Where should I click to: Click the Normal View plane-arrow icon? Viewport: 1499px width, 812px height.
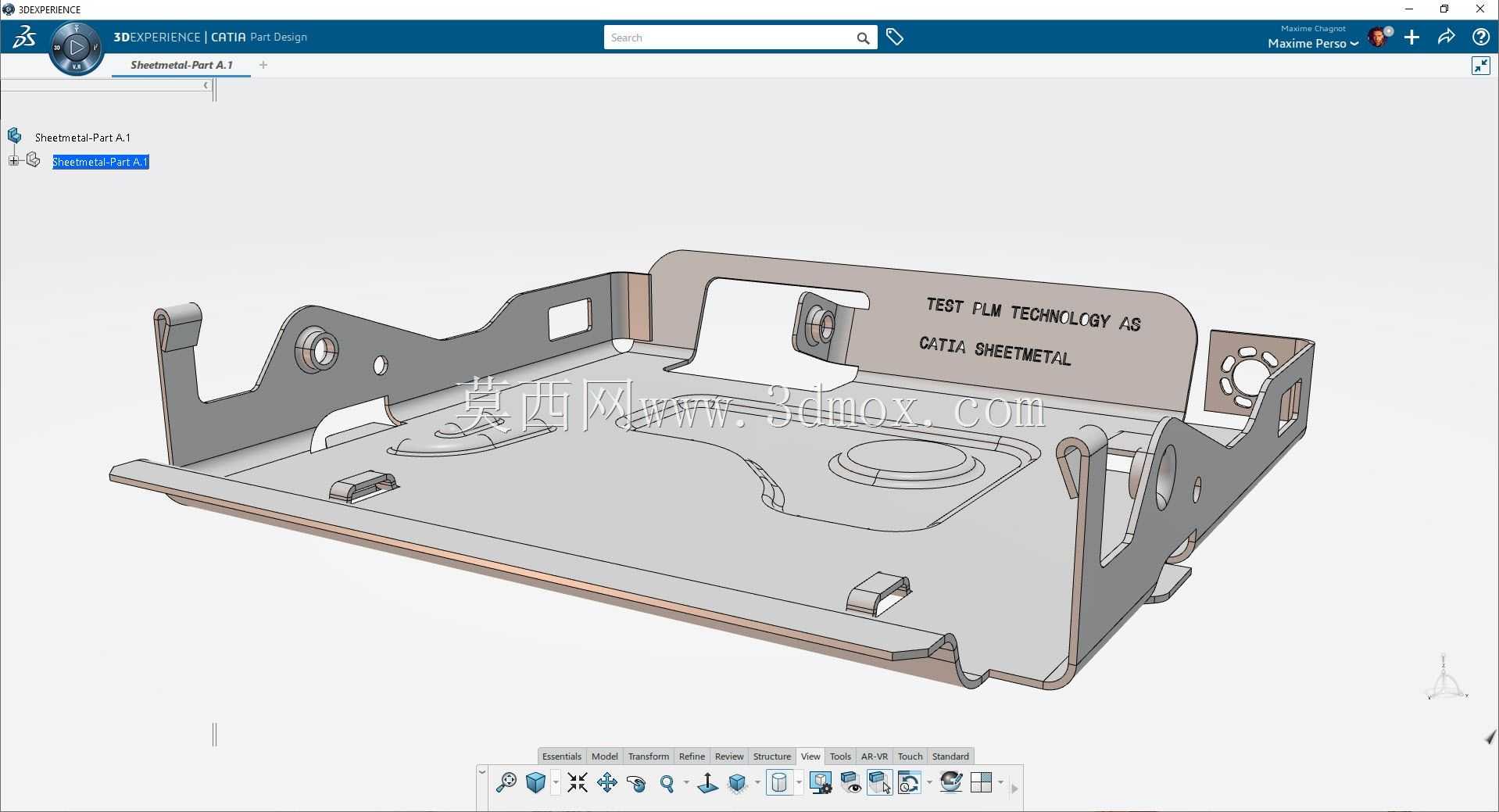tap(708, 782)
